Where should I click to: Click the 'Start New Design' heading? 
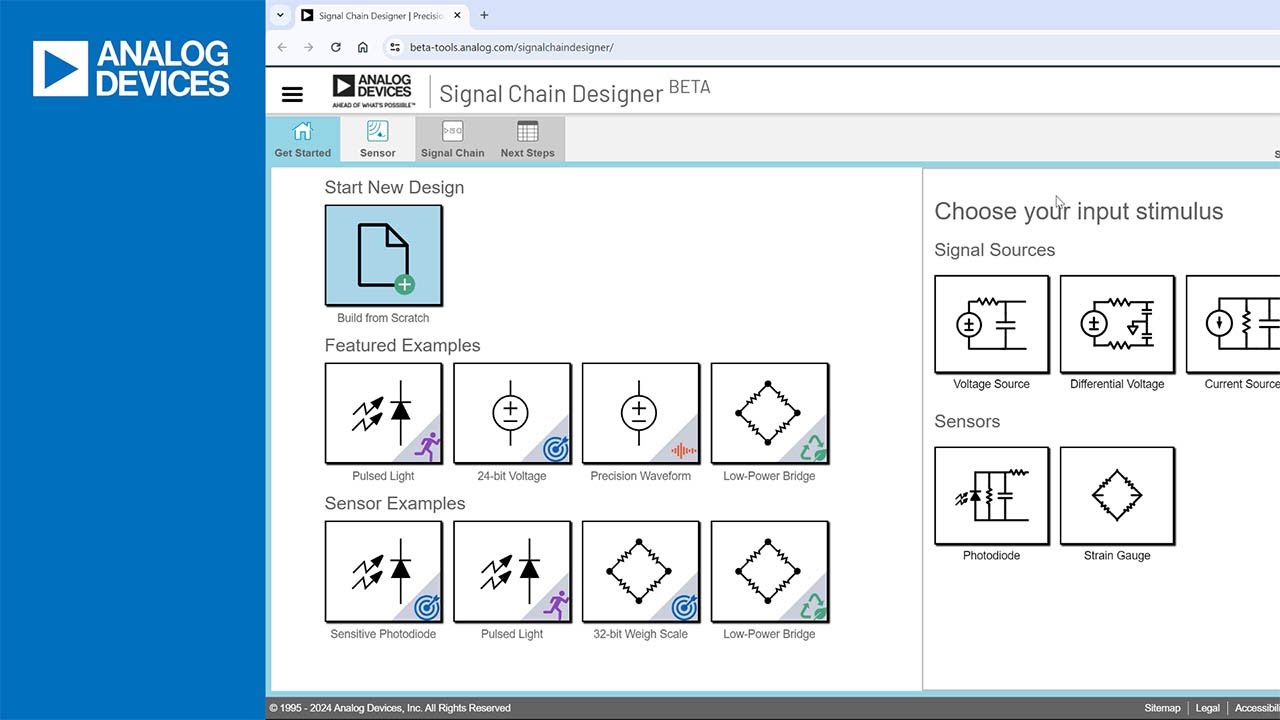pos(394,187)
